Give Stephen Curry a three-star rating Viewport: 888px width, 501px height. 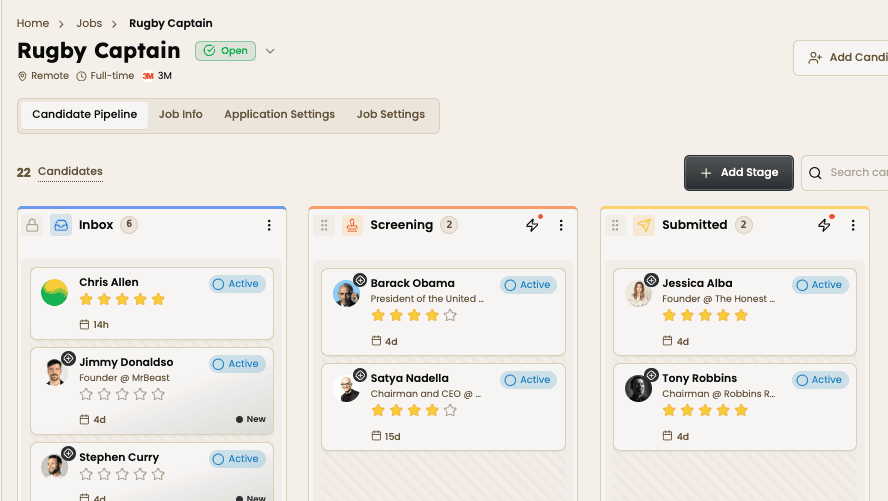coord(122,474)
